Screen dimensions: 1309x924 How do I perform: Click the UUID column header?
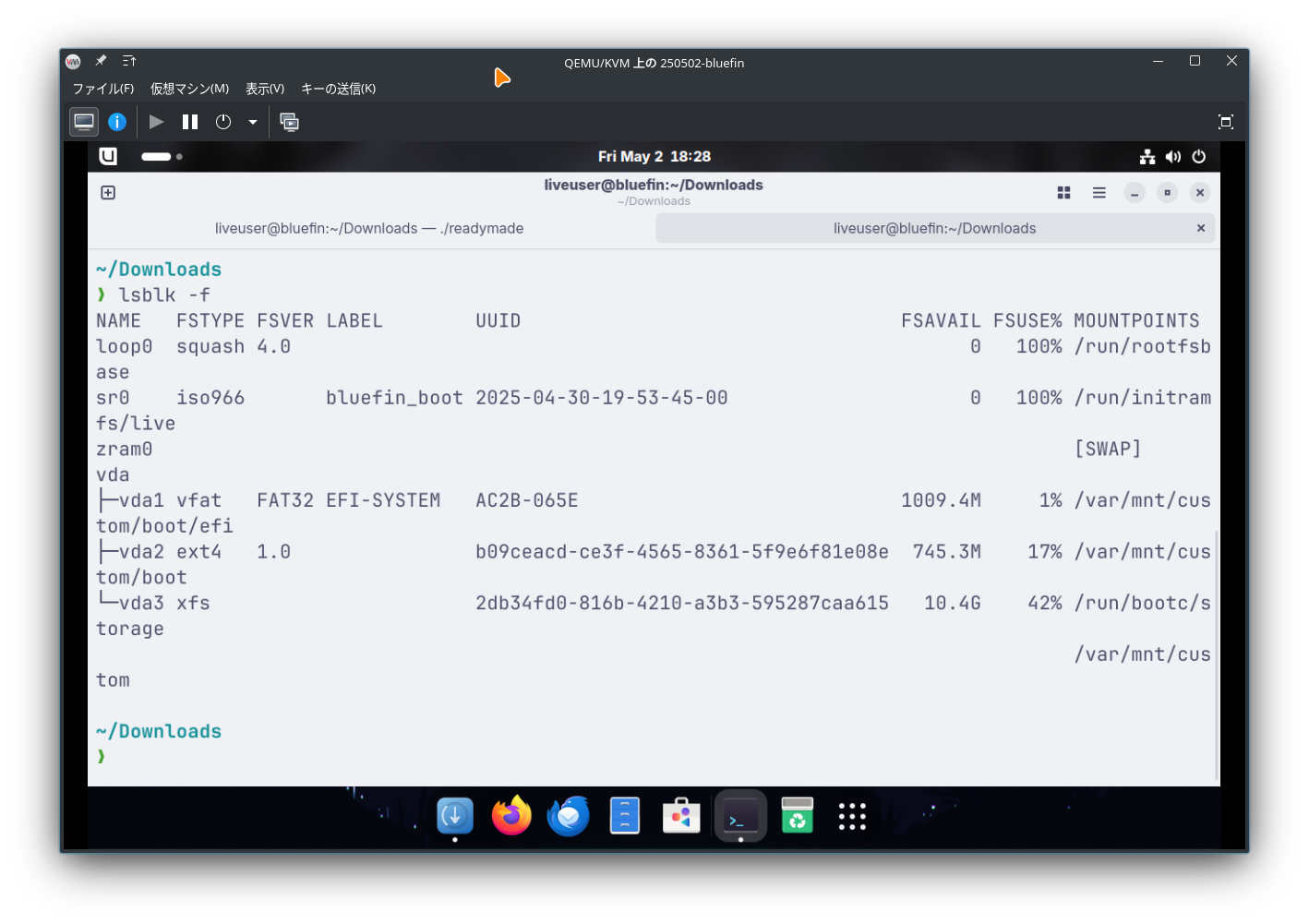point(498,321)
